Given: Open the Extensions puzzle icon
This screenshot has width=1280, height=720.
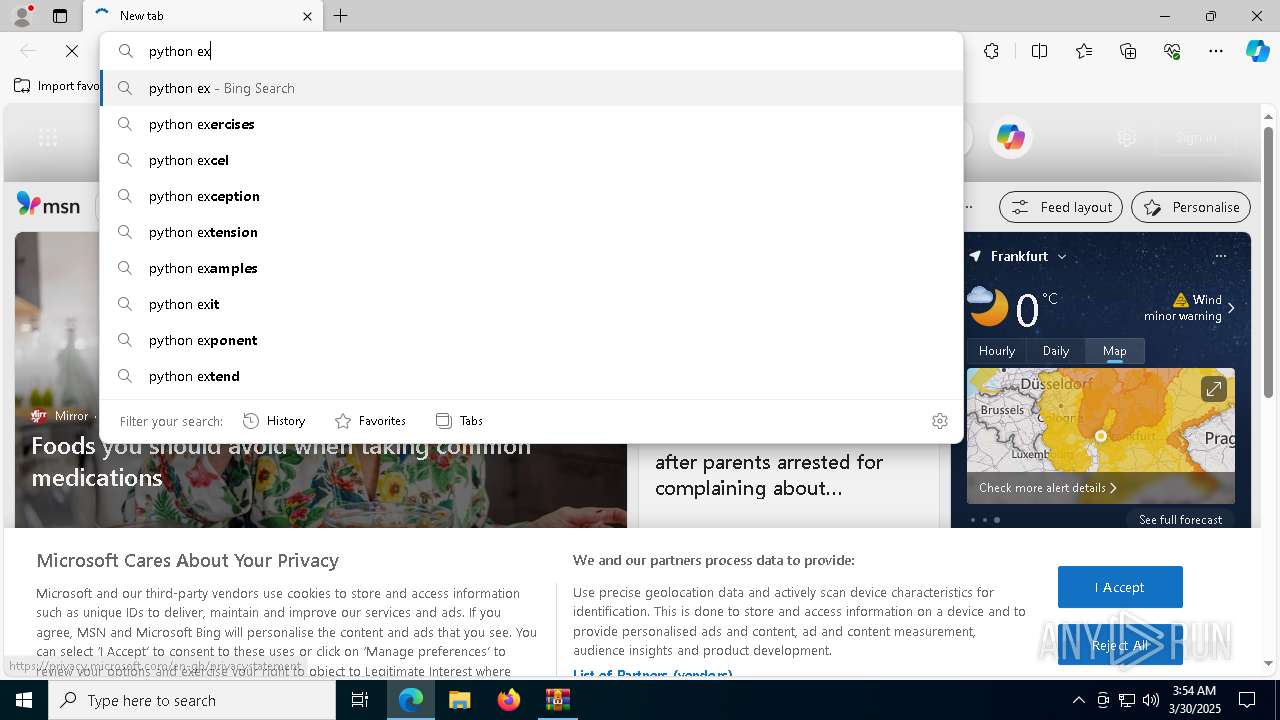Looking at the screenshot, I should (x=991, y=51).
